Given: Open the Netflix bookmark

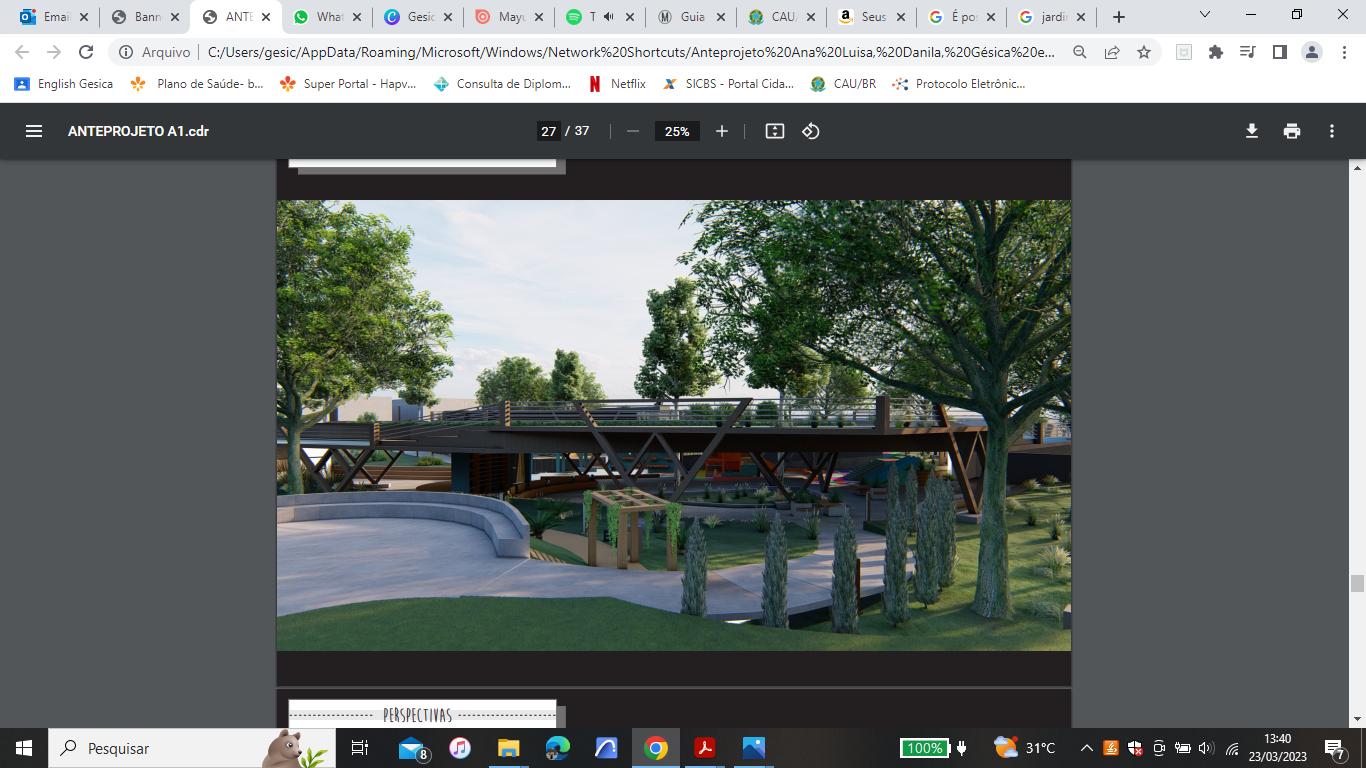Looking at the screenshot, I should 617,84.
